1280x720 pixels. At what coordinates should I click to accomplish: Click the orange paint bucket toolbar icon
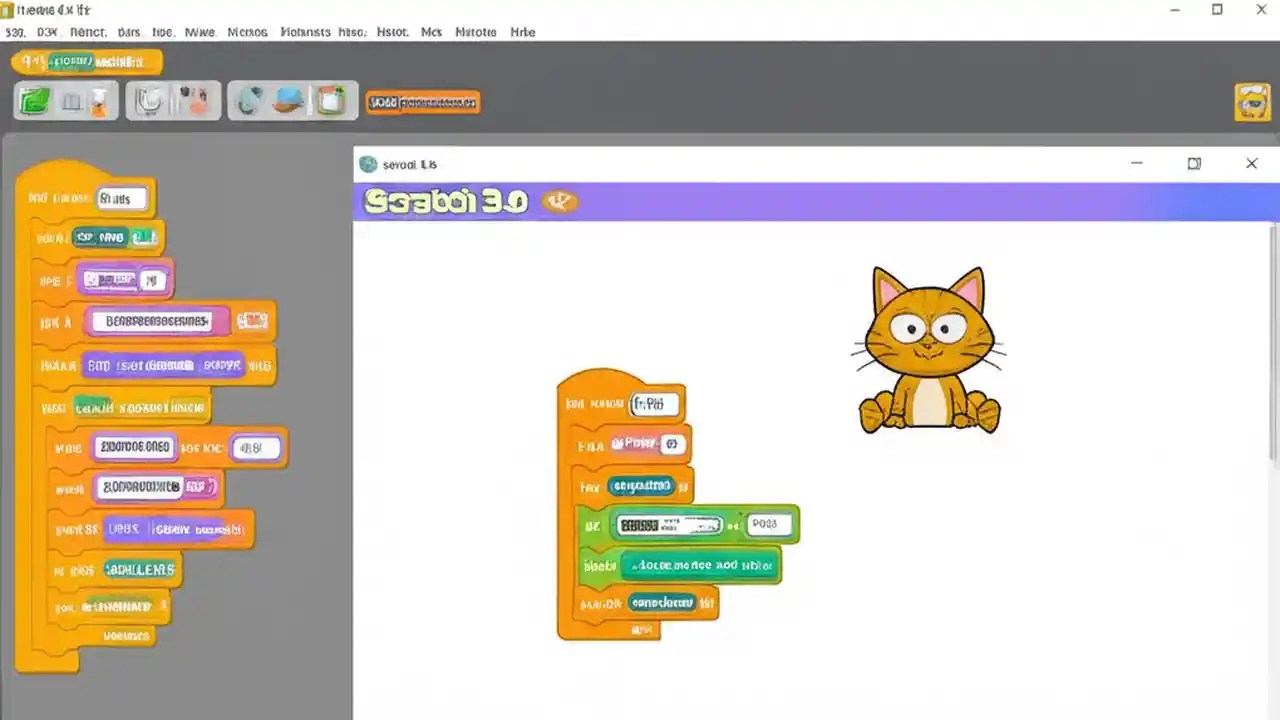[97, 101]
